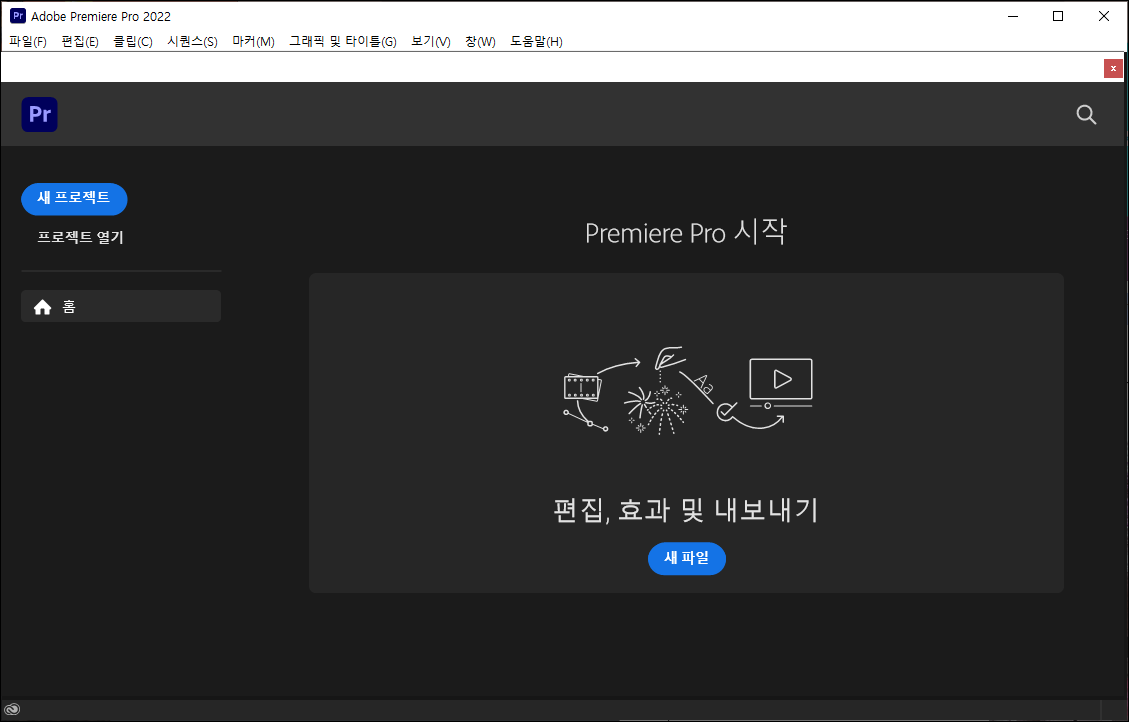Viewport: 1129px width, 722px height.
Task: Select the home icon in the sidebar
Action: coord(43,306)
